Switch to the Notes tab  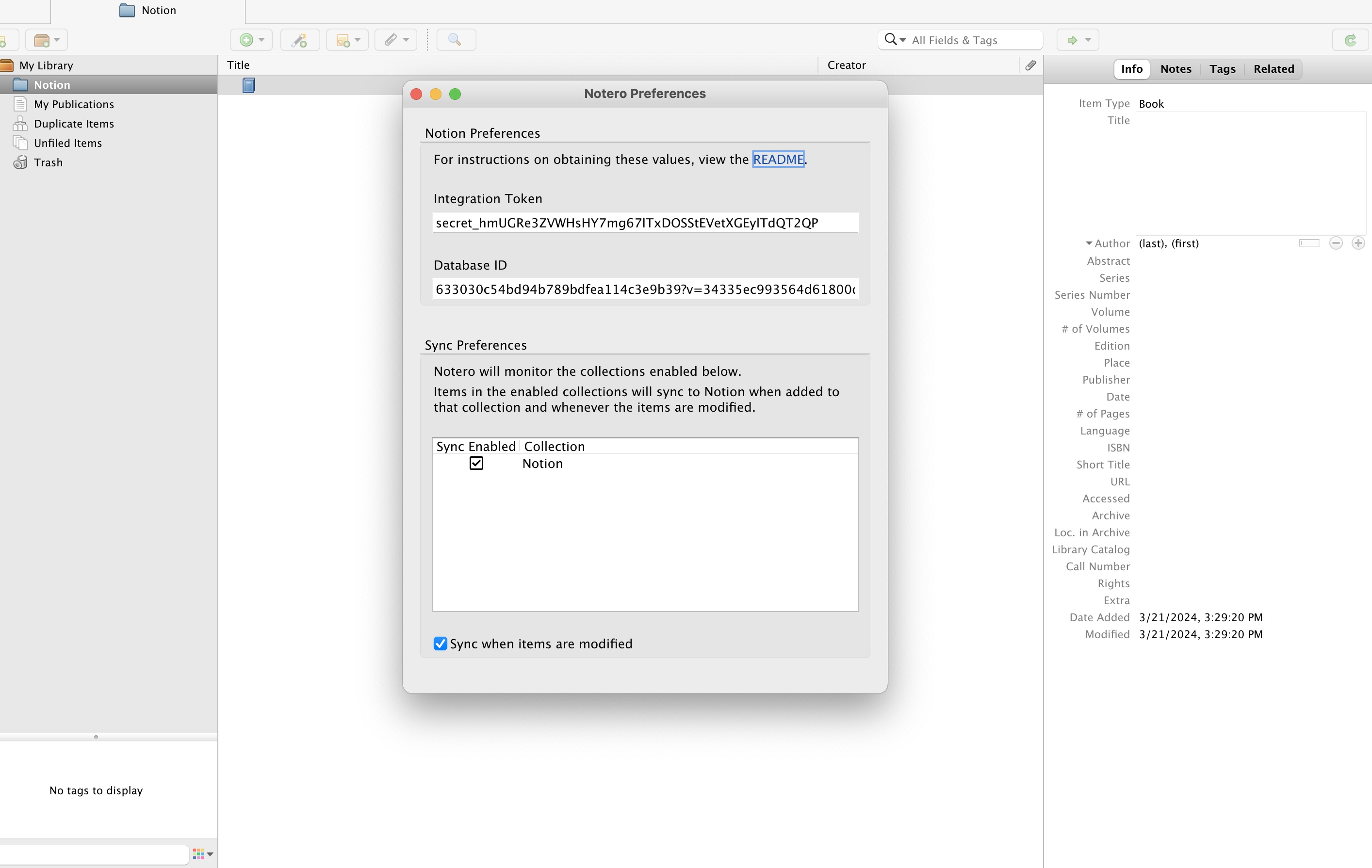(x=1176, y=69)
